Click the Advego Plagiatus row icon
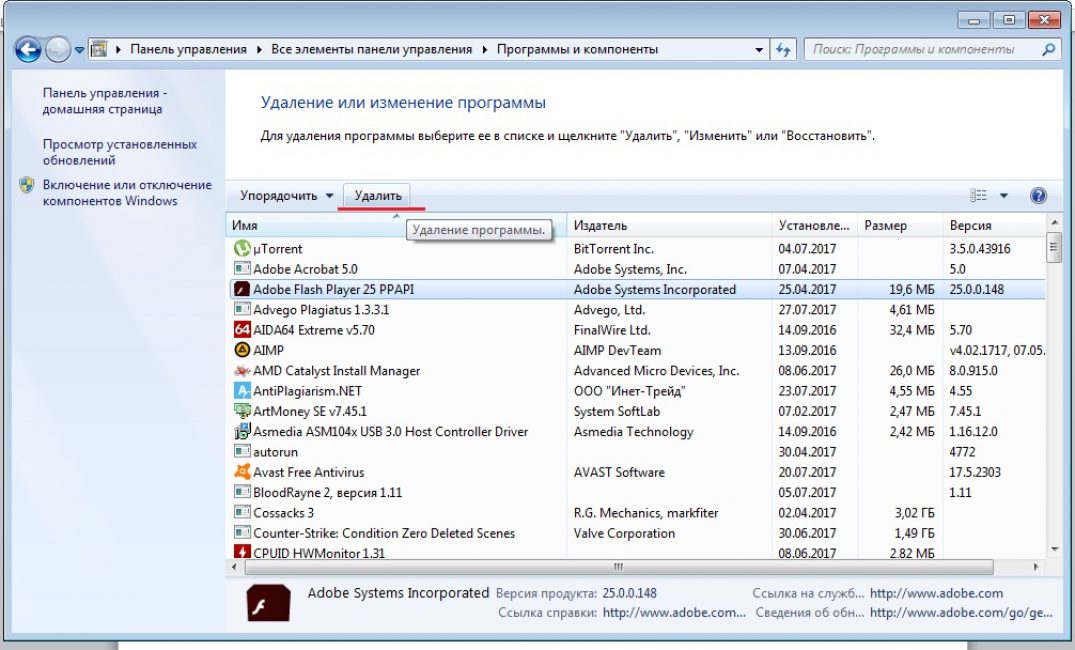This screenshot has width=1075, height=650. pos(242,309)
